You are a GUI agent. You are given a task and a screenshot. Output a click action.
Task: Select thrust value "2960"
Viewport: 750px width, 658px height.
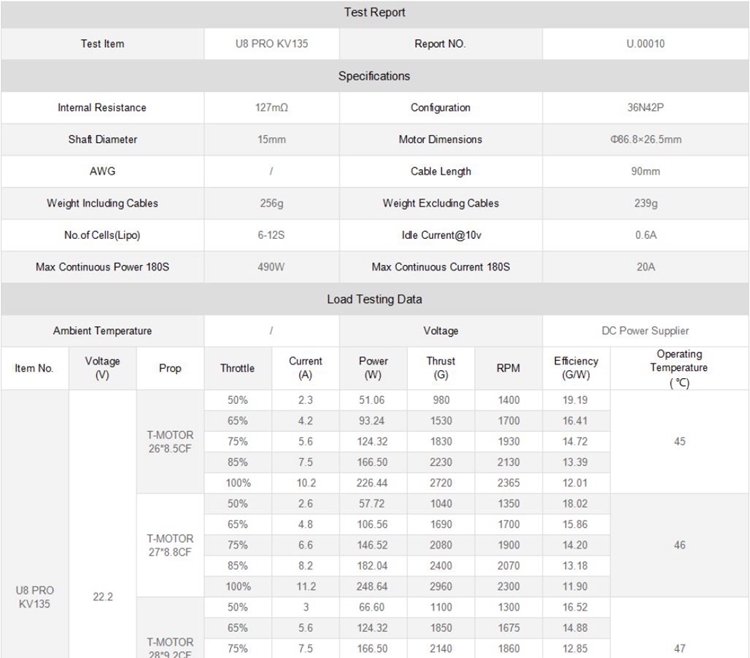coord(440,587)
